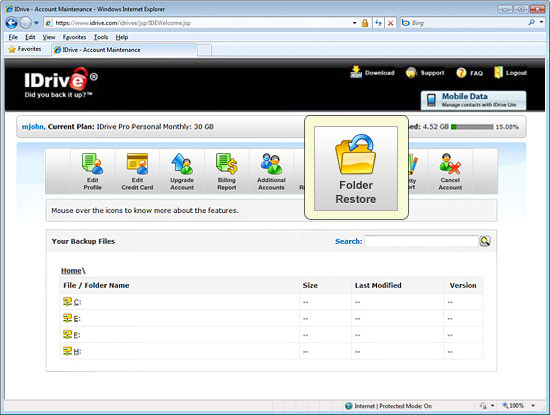Viewport: 550px width, 415px height.
Task: Open the Edit menu
Action: click(30, 37)
